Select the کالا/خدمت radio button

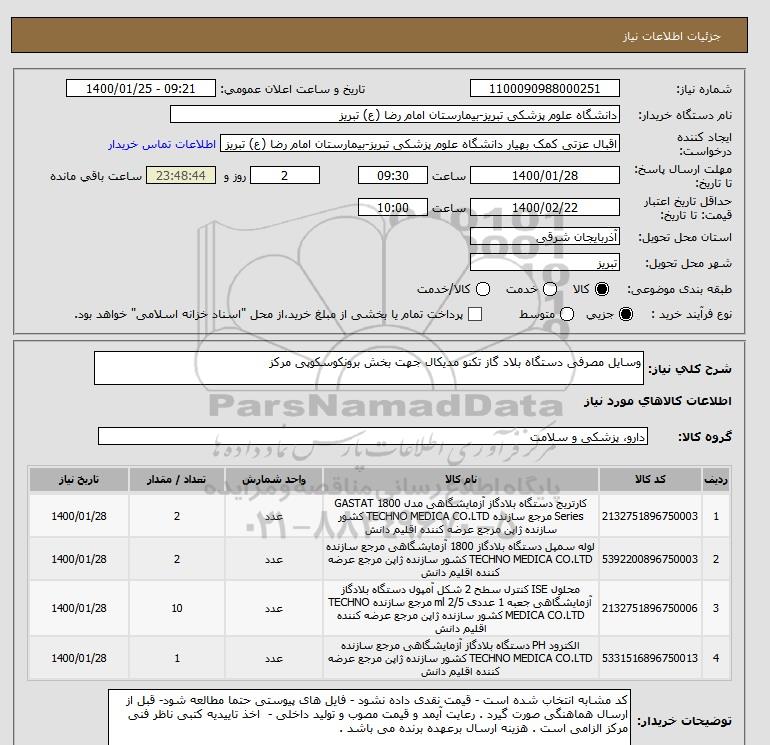(x=483, y=289)
